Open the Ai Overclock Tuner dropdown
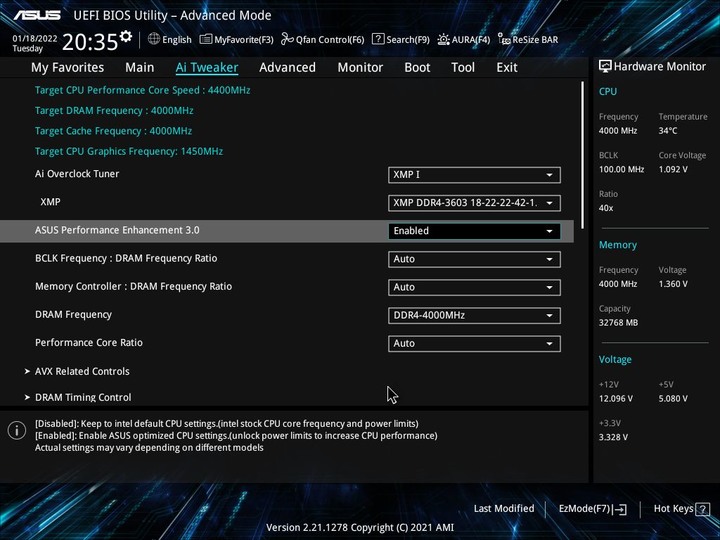 (x=474, y=175)
